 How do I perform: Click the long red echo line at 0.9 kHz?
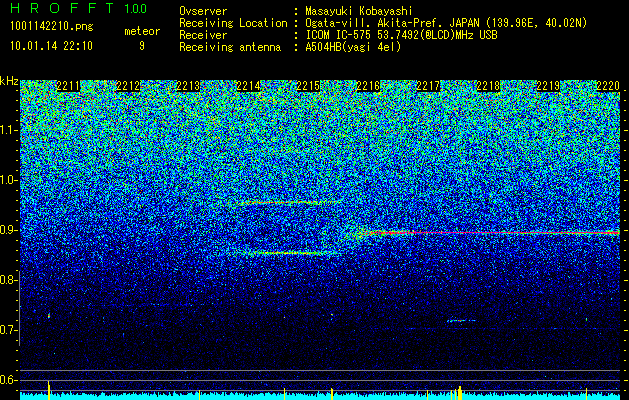[493, 232]
